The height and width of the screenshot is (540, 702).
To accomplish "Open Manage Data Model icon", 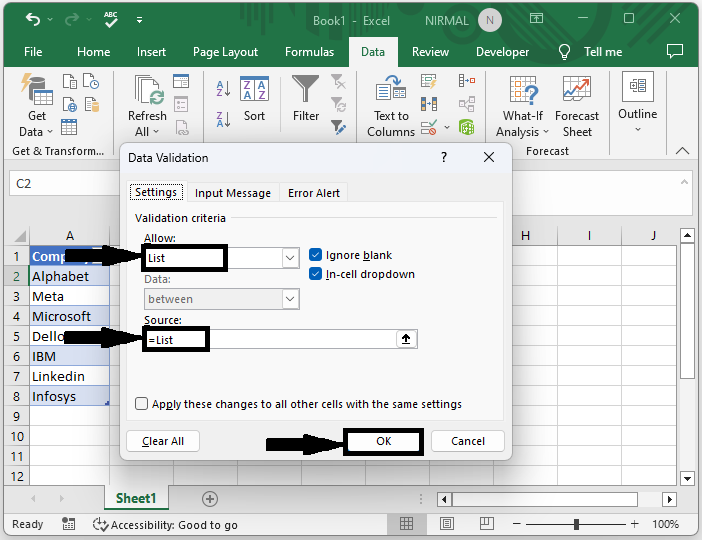I will coord(467,128).
